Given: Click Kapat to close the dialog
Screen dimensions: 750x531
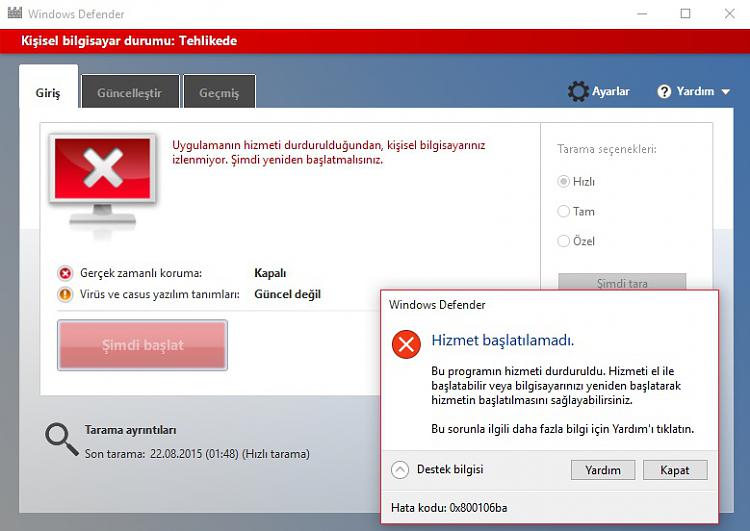Looking at the screenshot, I should point(675,470).
